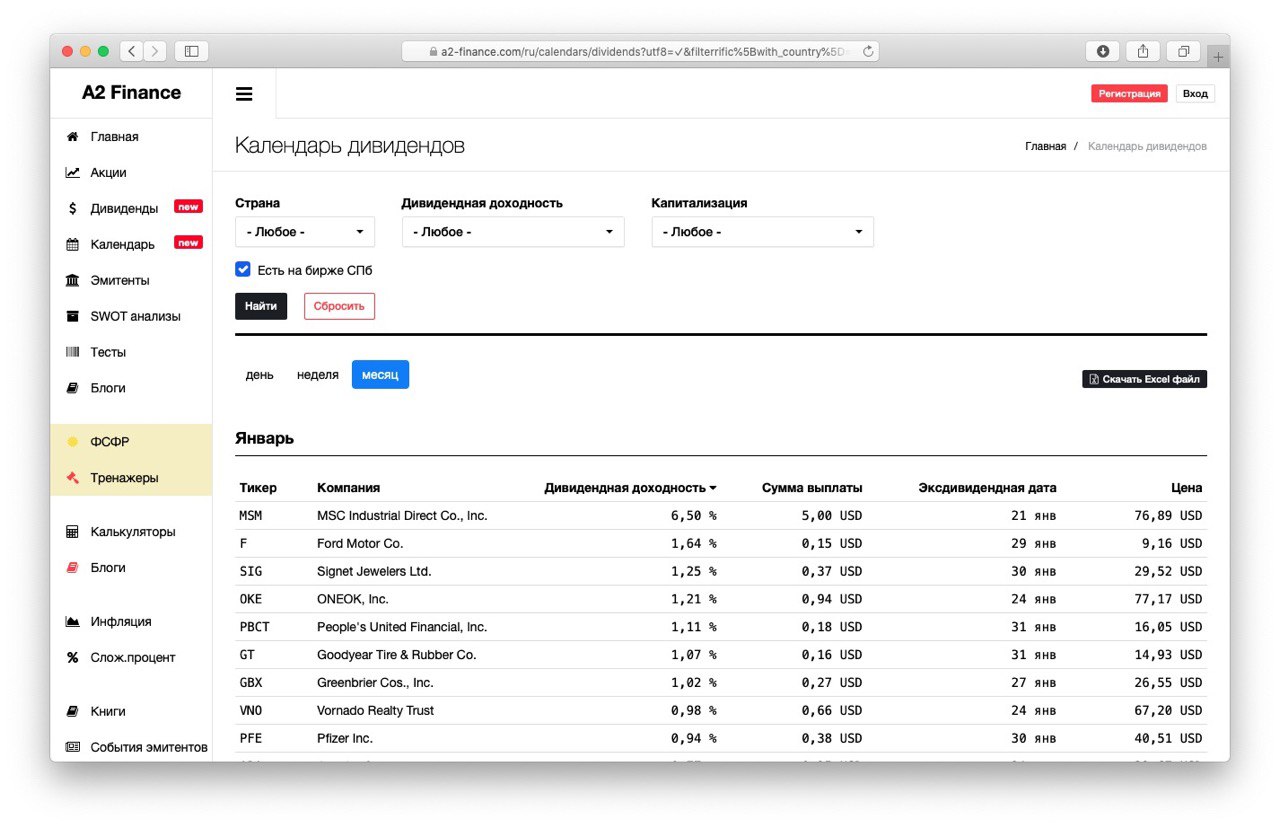Click the Эксдивидендная дата column header
This screenshot has width=1280, height=828.
tap(987, 488)
